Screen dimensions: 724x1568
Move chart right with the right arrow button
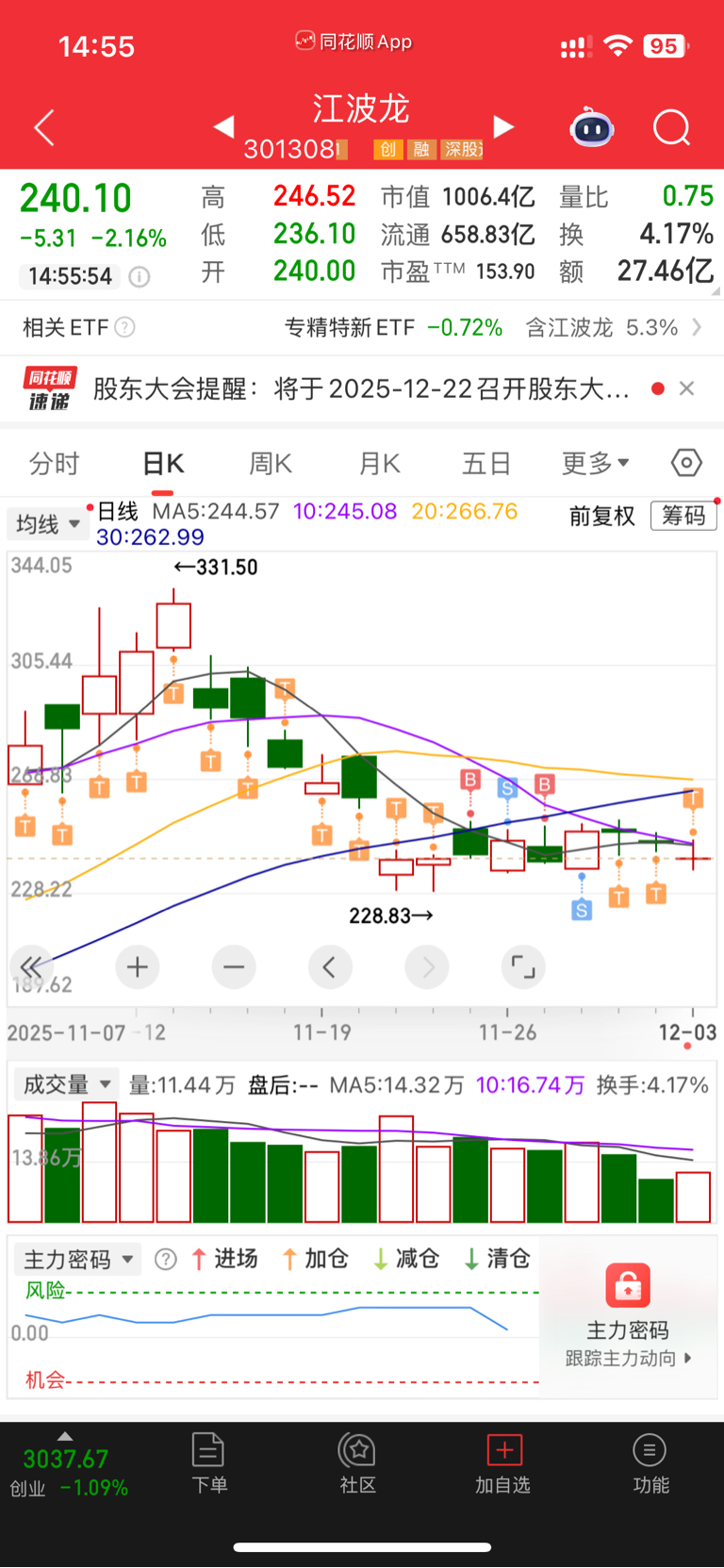[427, 967]
